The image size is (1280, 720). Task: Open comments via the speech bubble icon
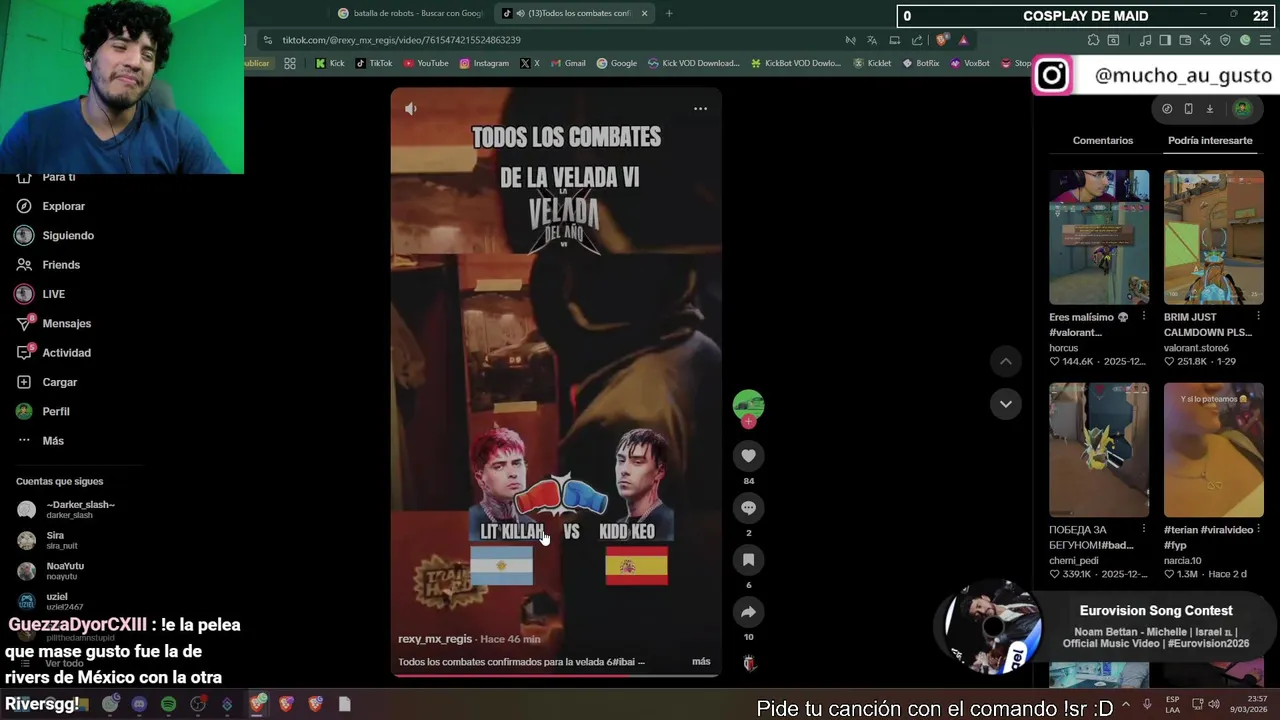[x=748, y=508]
